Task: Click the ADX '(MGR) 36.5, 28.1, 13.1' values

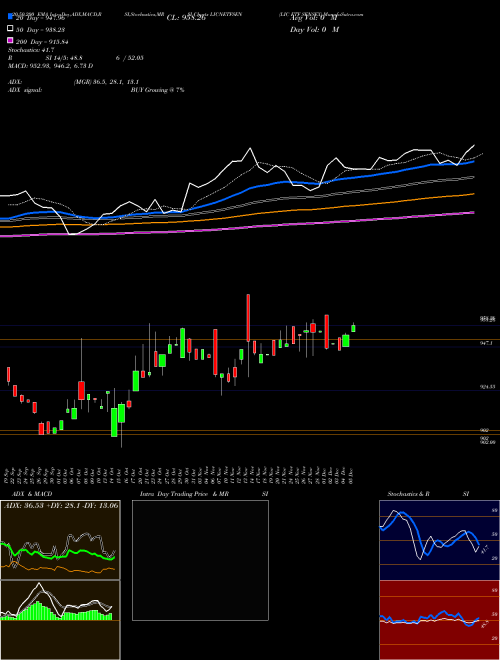Action: tap(106, 82)
